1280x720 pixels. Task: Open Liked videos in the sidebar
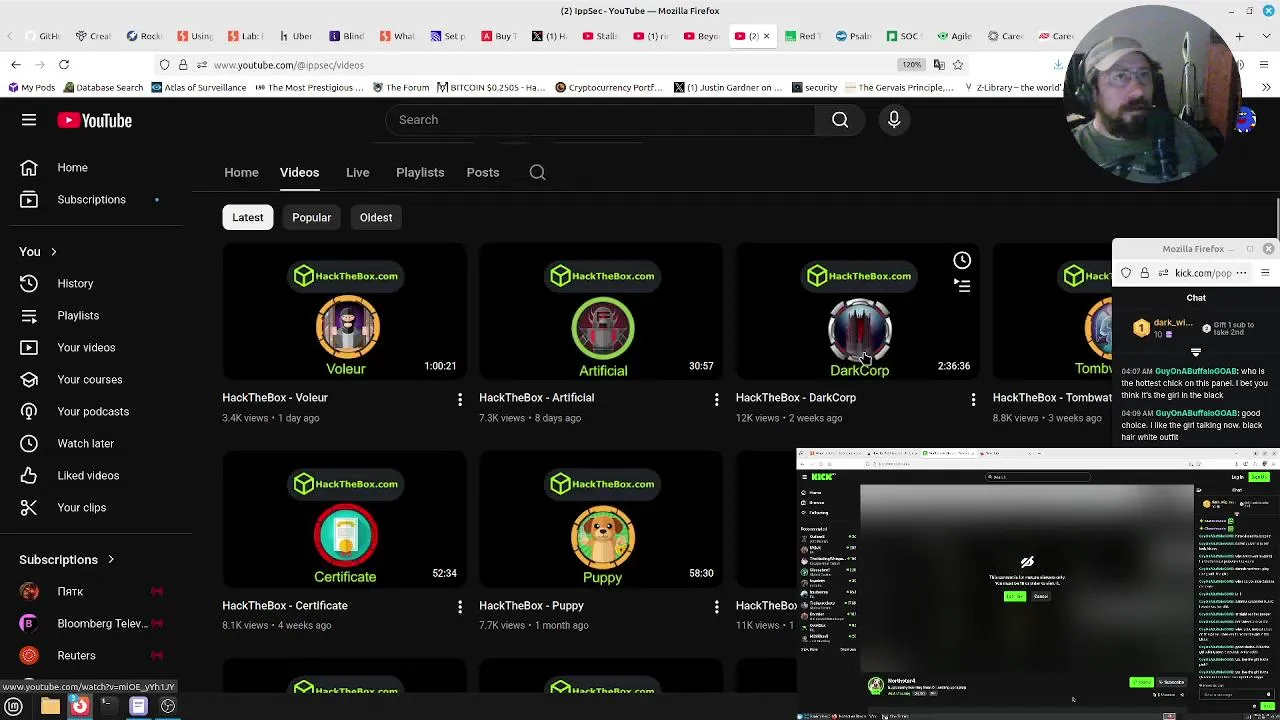pyautogui.click(x=88, y=476)
